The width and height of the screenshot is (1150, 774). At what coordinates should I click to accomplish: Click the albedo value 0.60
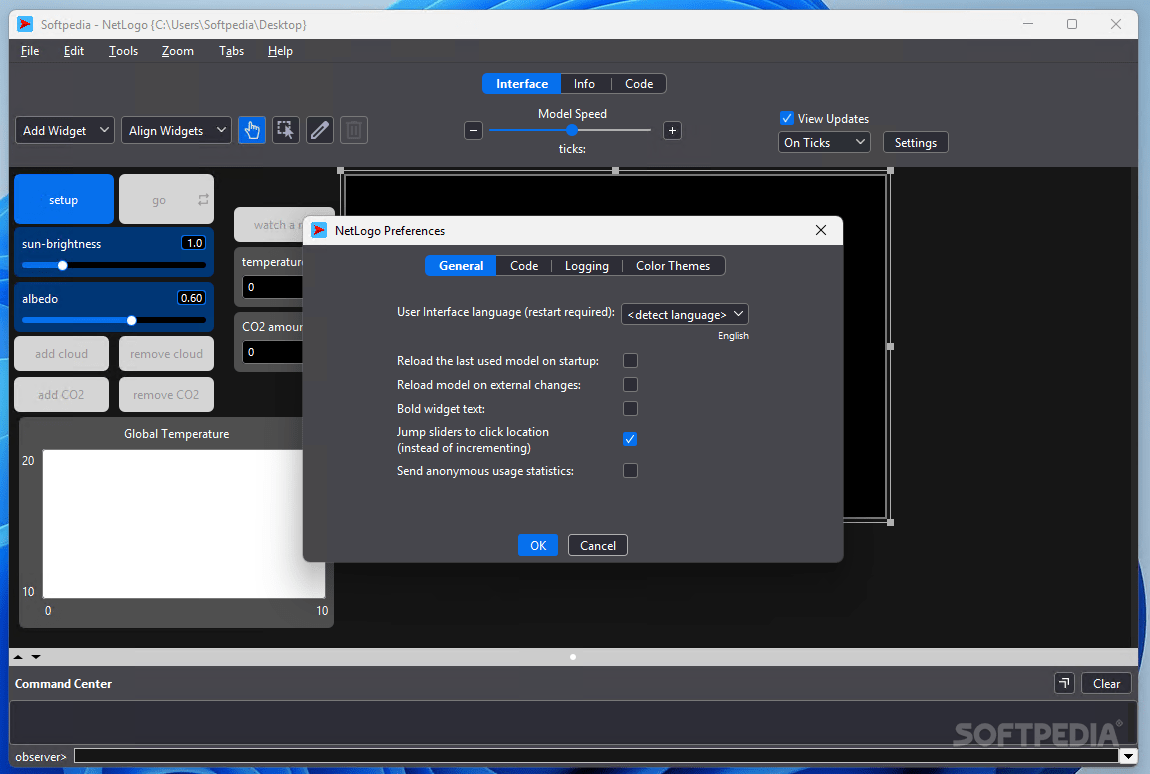coord(191,298)
